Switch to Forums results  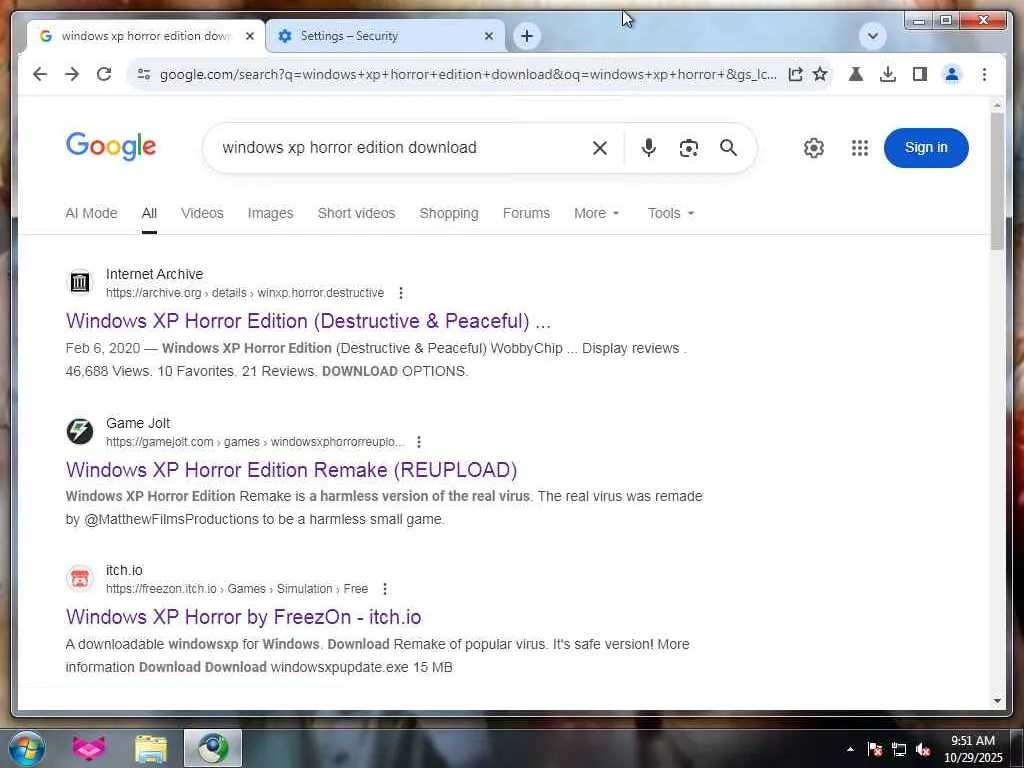[526, 214]
